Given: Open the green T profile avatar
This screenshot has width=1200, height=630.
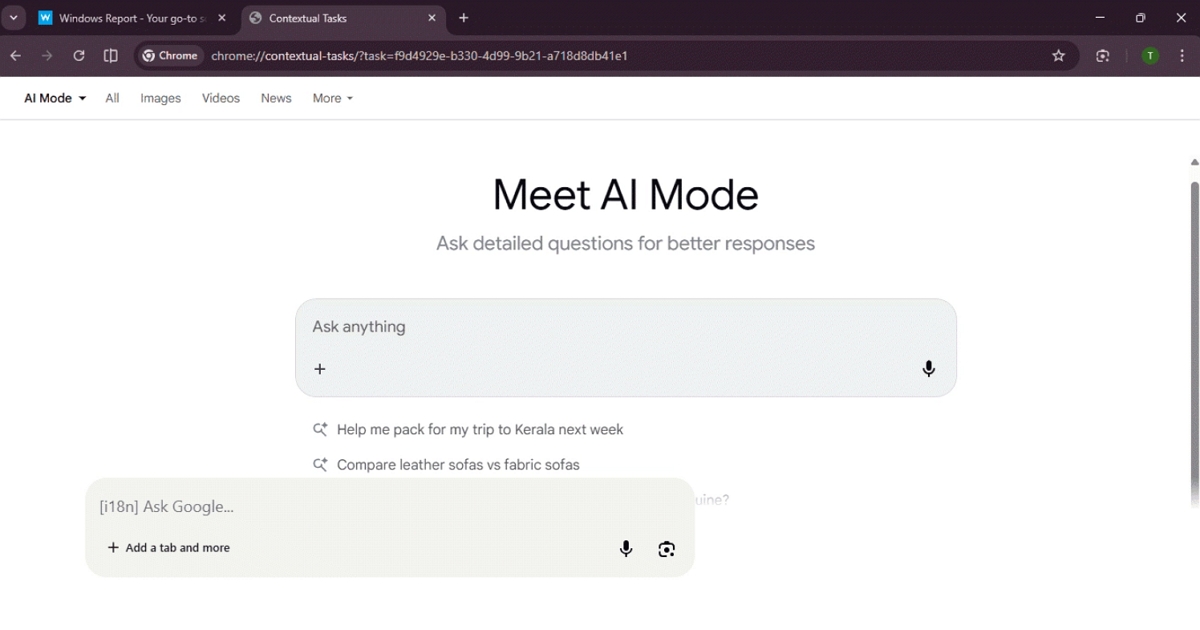Looking at the screenshot, I should (1150, 56).
